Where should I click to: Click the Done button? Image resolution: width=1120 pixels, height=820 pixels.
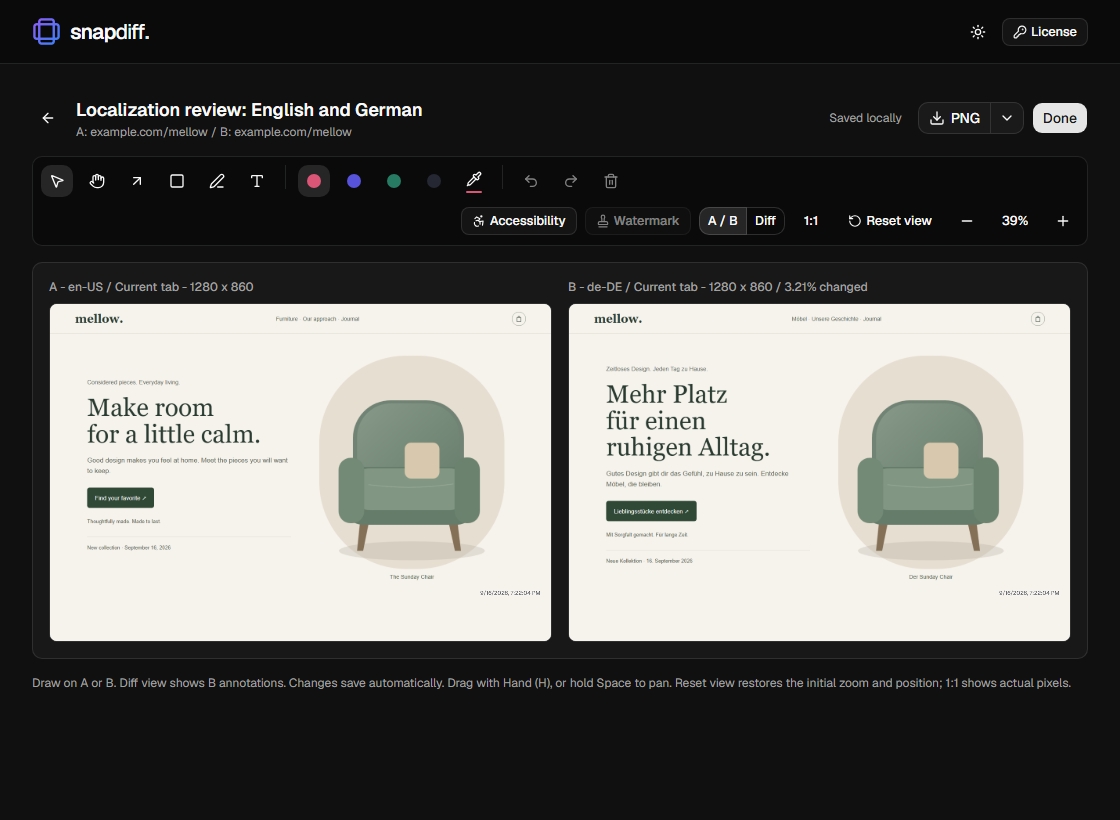tap(1059, 119)
